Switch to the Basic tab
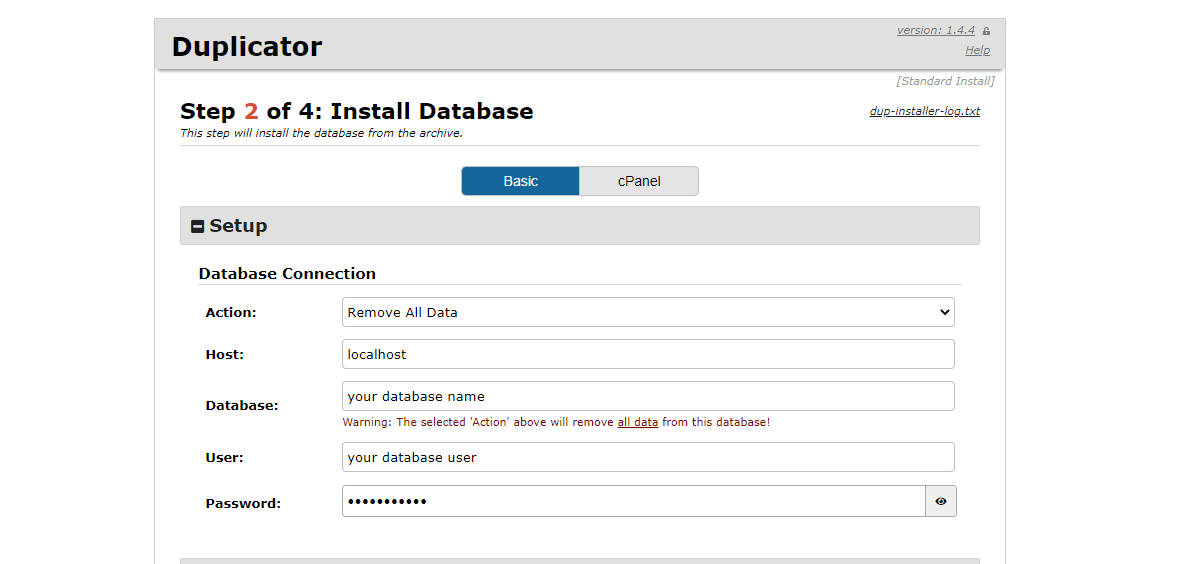Image resolution: width=1189 pixels, height=564 pixels. pos(520,181)
